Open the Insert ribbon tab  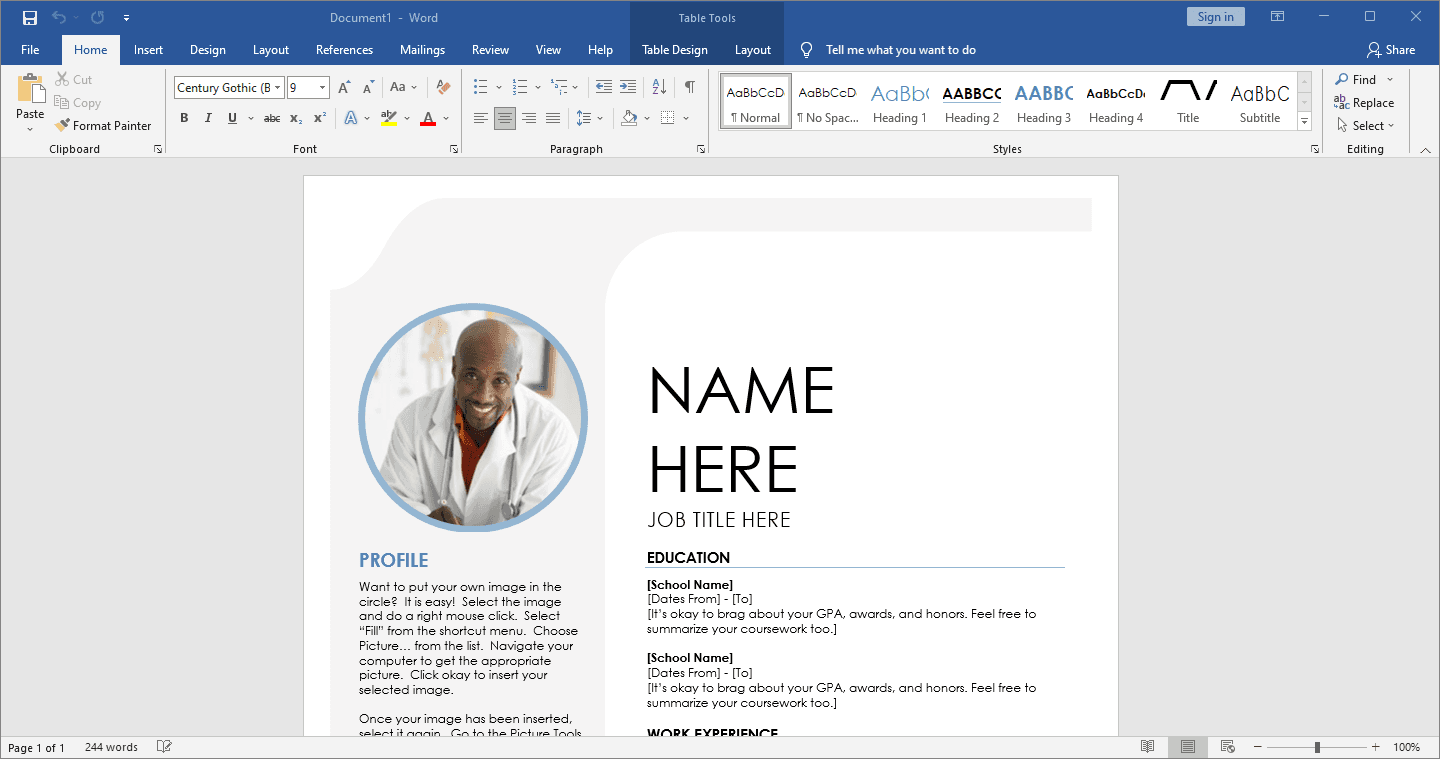point(148,50)
